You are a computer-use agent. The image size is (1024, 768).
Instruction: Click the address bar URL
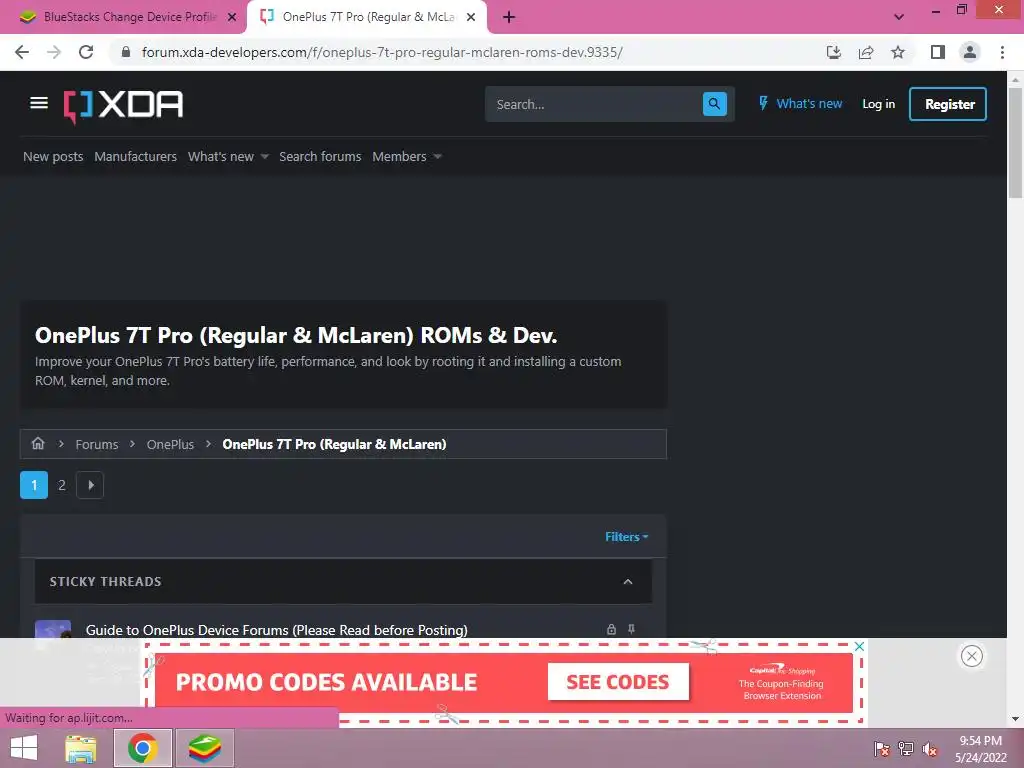tap(382, 52)
